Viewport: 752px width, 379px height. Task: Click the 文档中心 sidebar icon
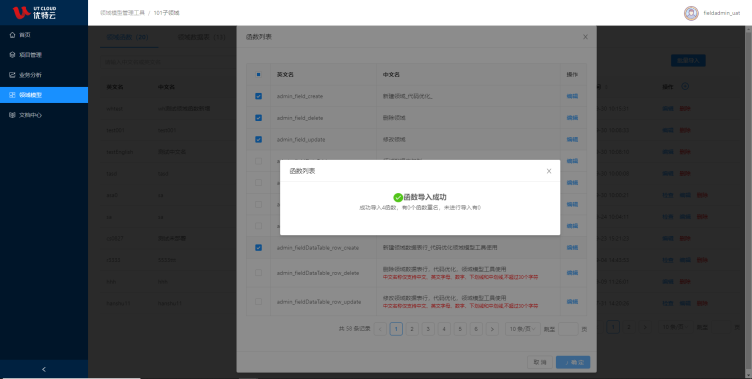coord(12,115)
